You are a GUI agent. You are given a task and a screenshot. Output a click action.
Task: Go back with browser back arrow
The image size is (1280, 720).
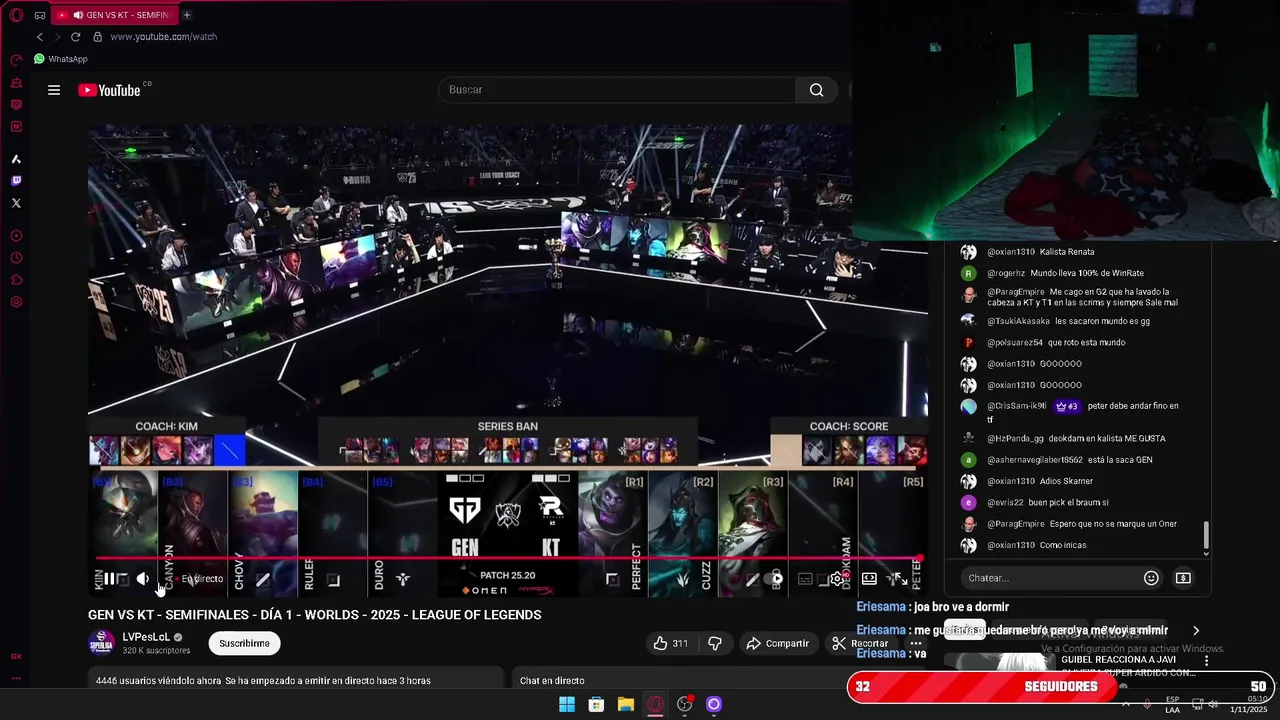coord(40,37)
